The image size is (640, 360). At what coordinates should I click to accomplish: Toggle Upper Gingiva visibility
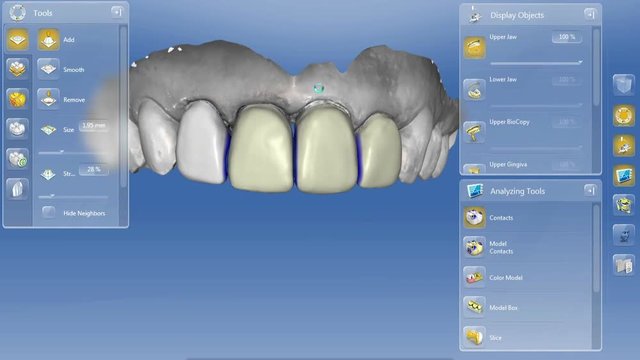tap(474, 168)
